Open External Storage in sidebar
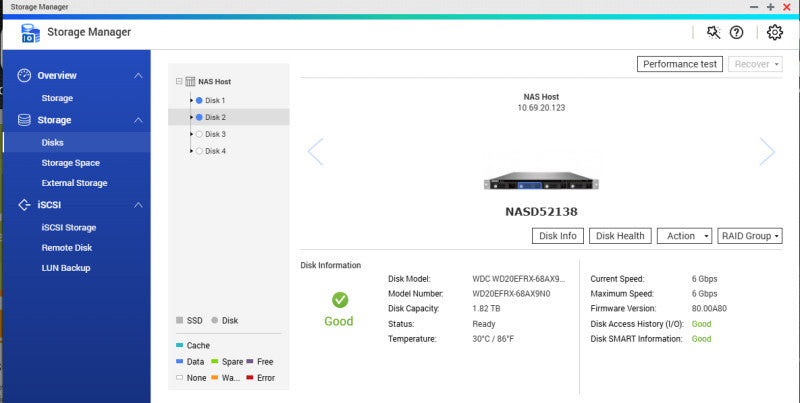Screen dimensions: 800x403 point(74,183)
